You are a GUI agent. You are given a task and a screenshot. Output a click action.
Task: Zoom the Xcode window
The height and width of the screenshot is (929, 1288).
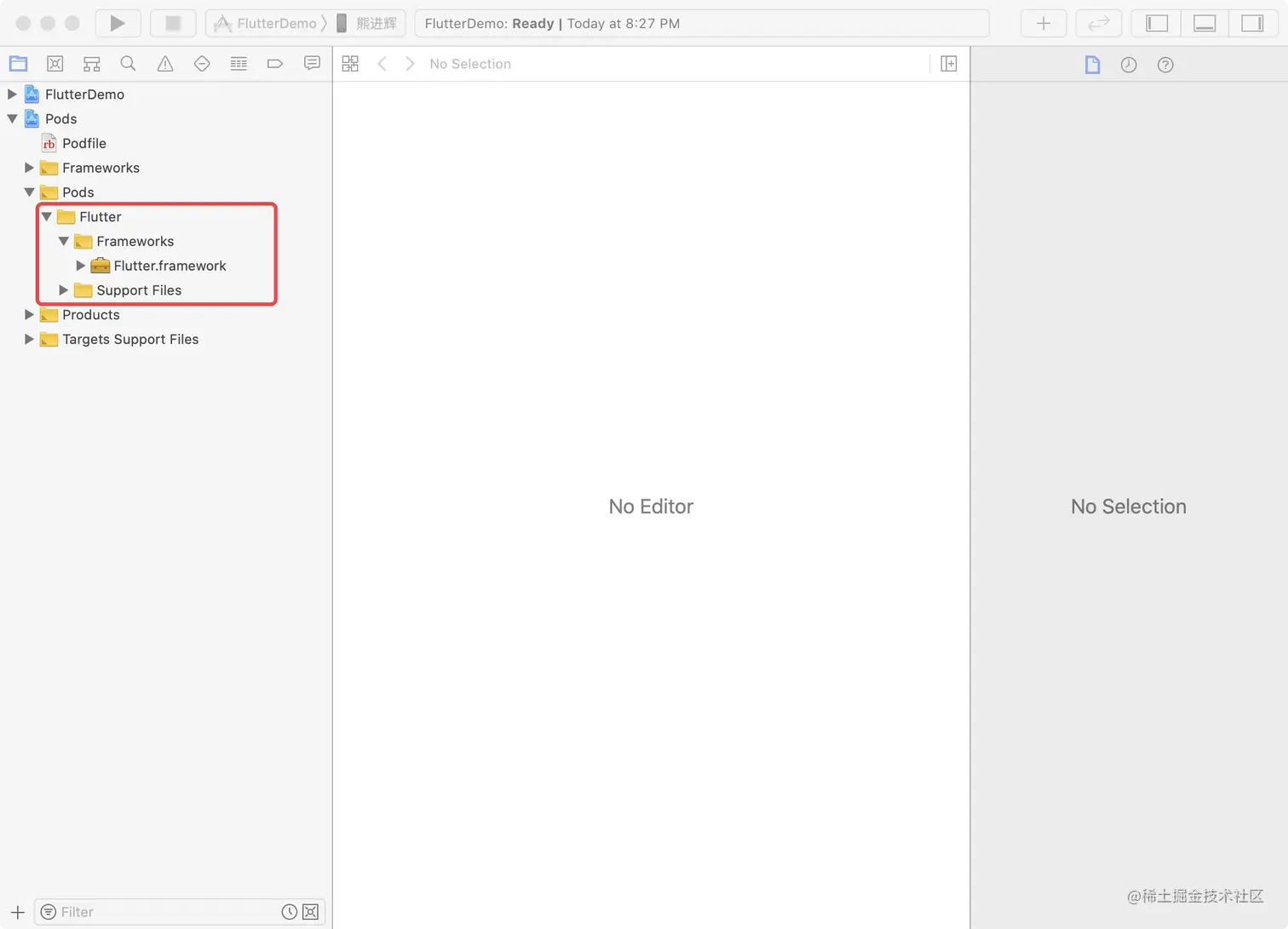(x=72, y=23)
